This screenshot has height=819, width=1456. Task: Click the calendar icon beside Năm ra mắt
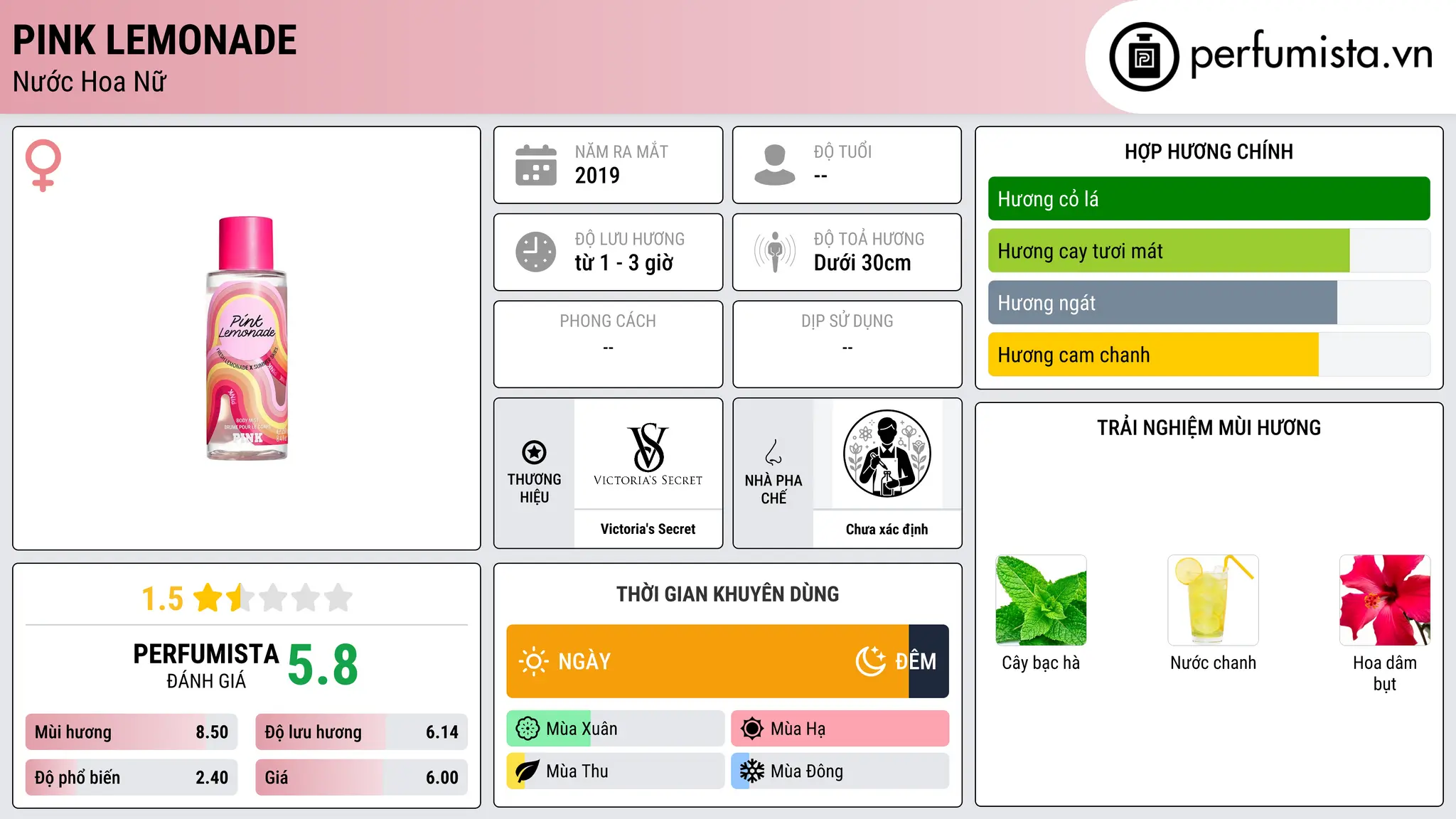[x=536, y=165]
